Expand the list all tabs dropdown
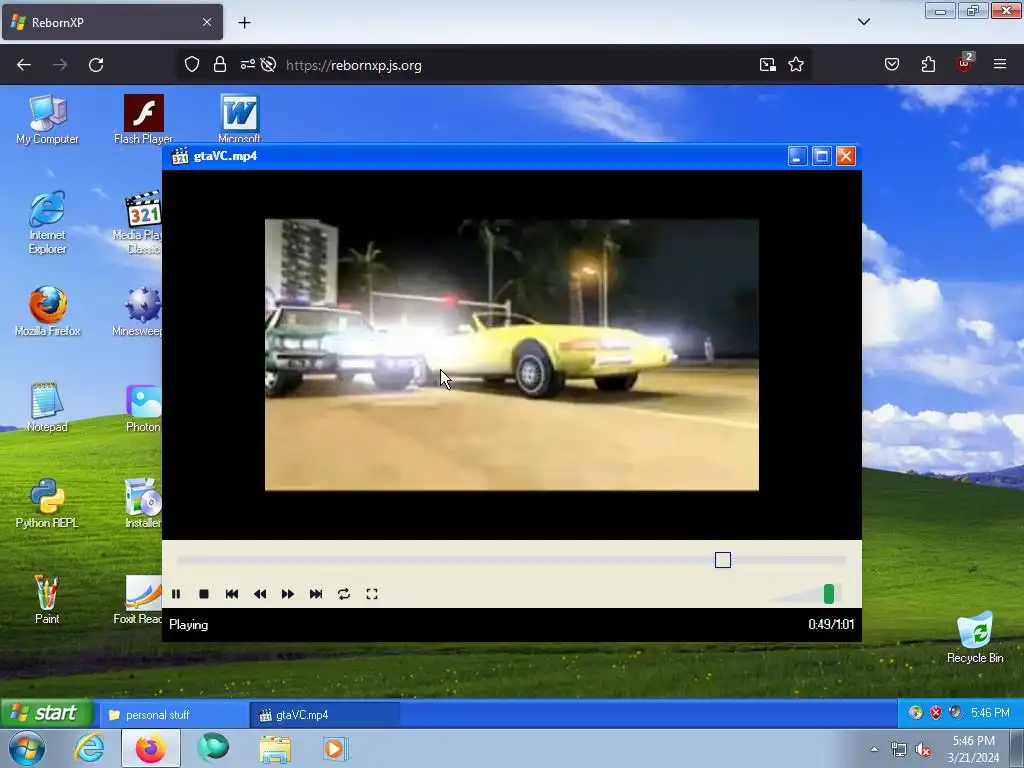Screen dimensions: 1024x768 point(863,22)
